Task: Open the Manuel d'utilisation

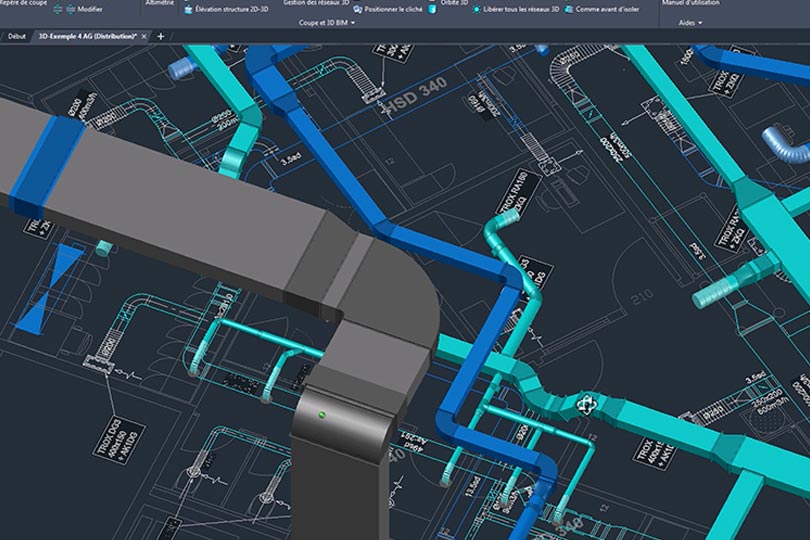Action: (x=690, y=3)
